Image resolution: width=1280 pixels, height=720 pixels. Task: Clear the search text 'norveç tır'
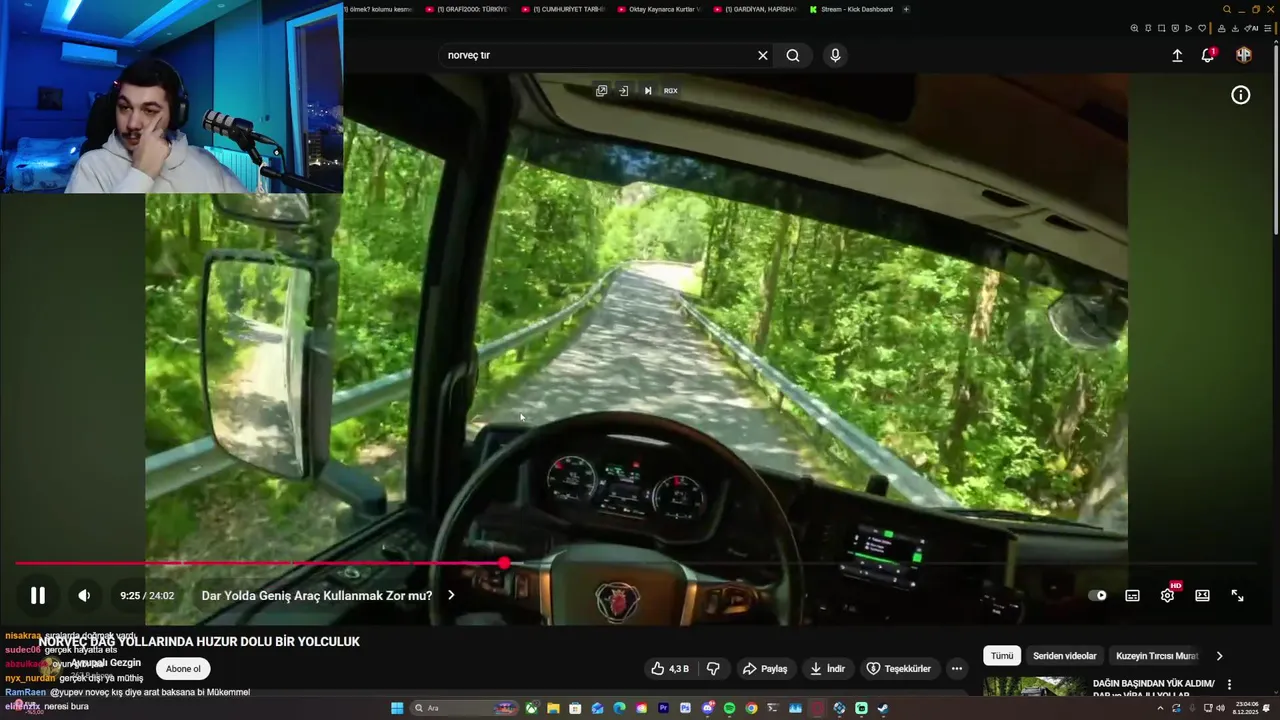[762, 55]
